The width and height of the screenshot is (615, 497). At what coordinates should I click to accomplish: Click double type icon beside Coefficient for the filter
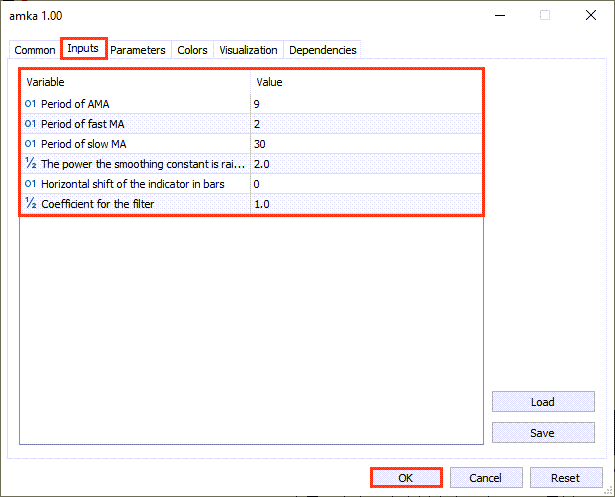pos(30,204)
